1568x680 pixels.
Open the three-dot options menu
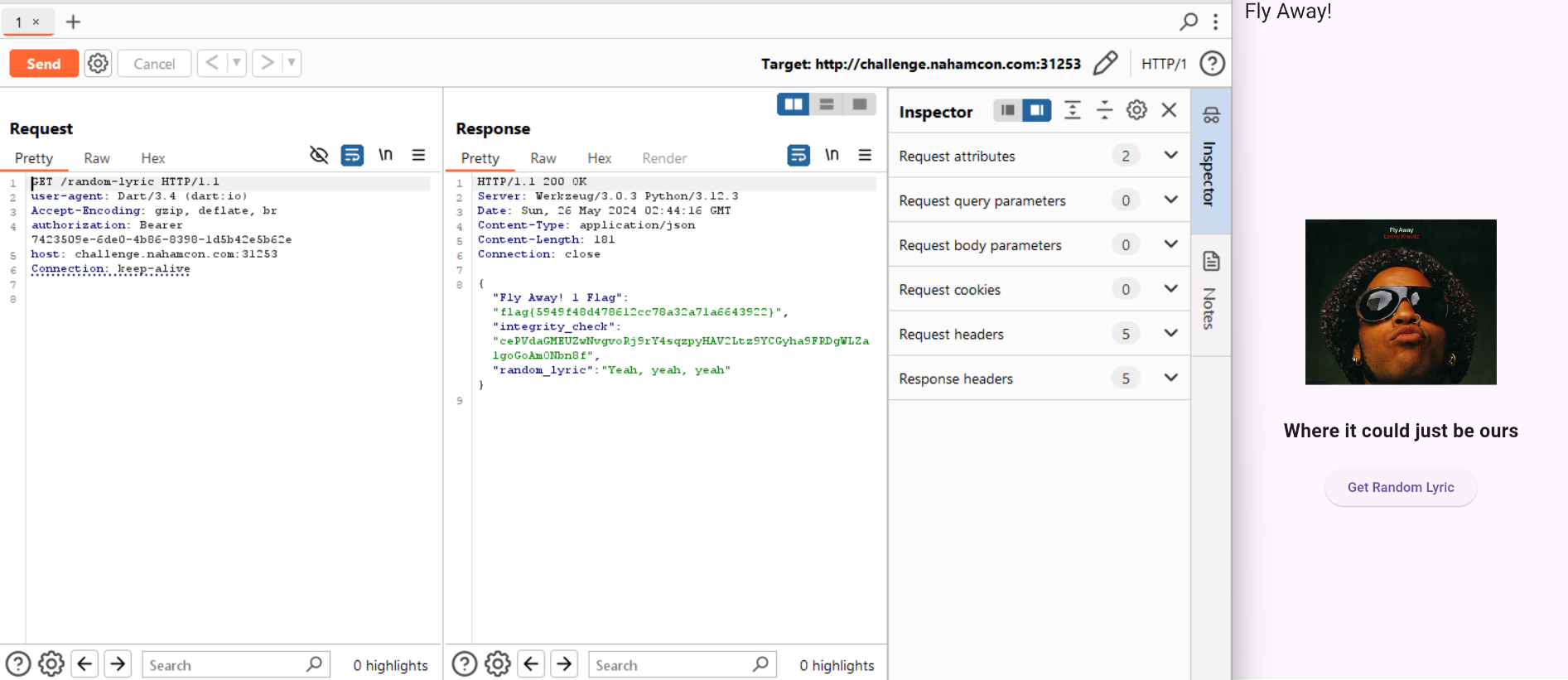click(x=1215, y=22)
